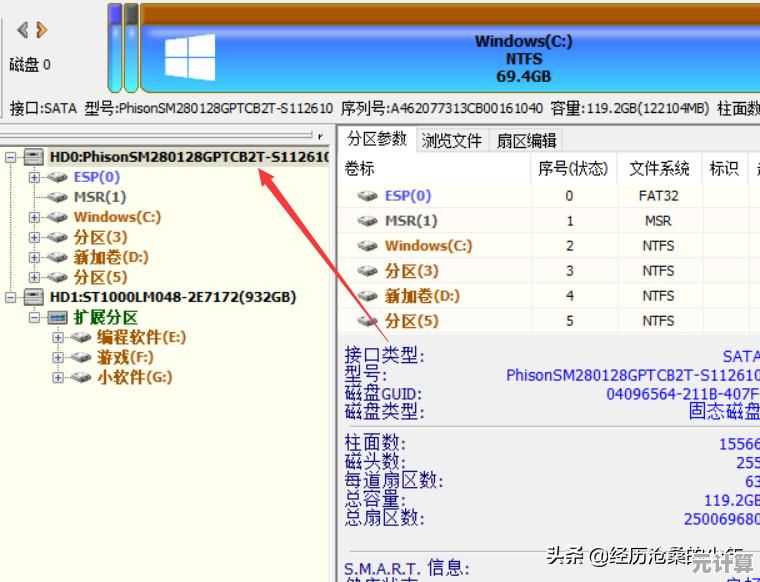Collapse the 扩展分区 tree node

click(x=34, y=317)
